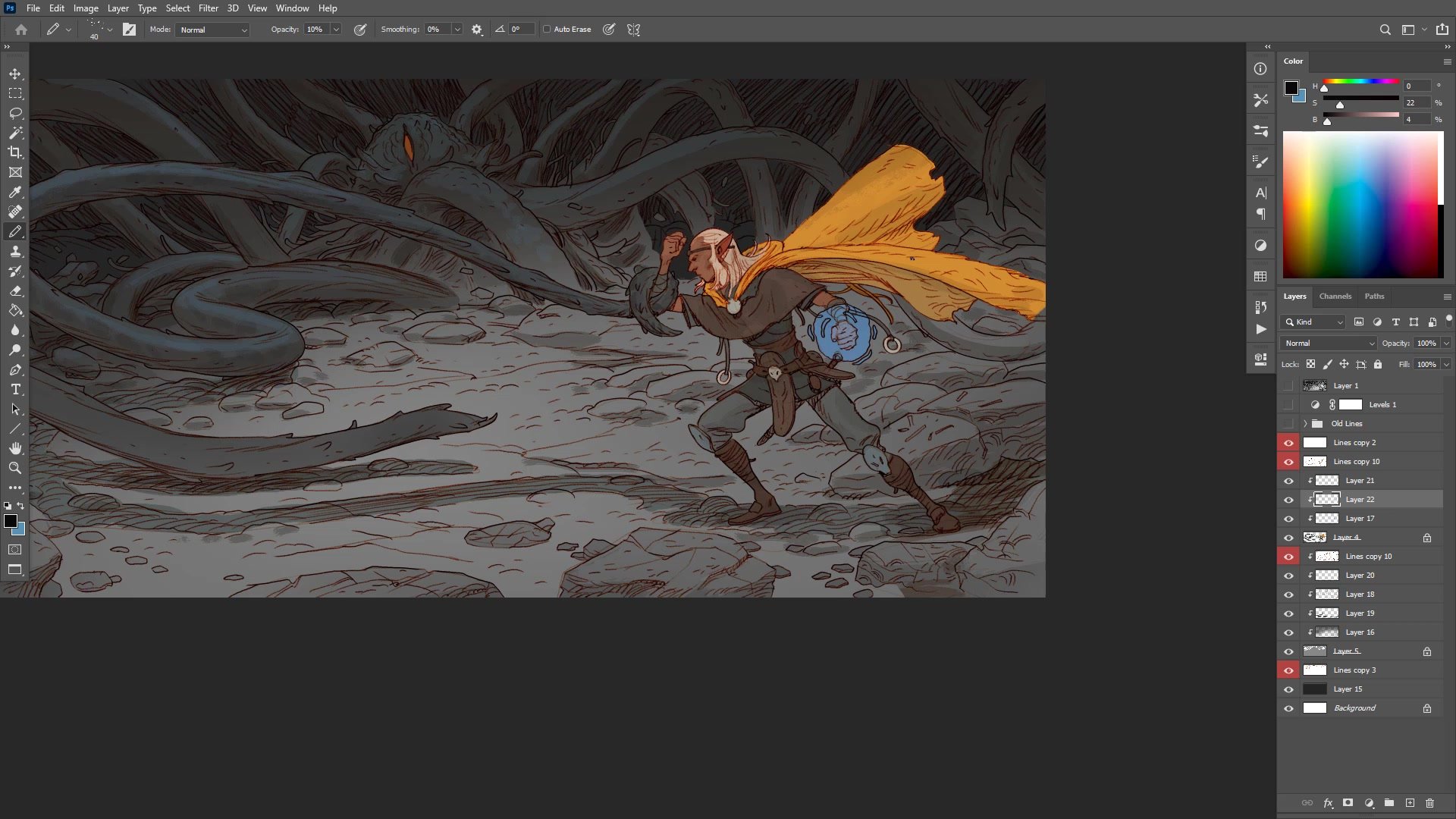Switch to the Channels tab
The image size is (1456, 819).
(1335, 297)
